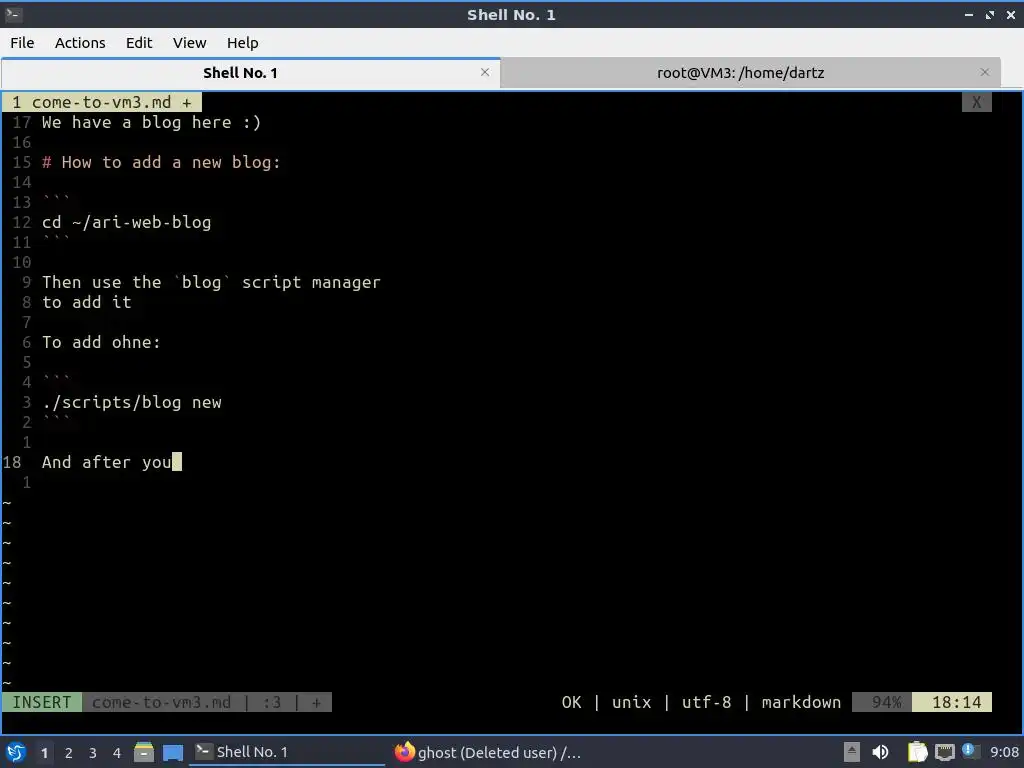Click the line 'Then use the `blog` script manager'

coord(211,282)
